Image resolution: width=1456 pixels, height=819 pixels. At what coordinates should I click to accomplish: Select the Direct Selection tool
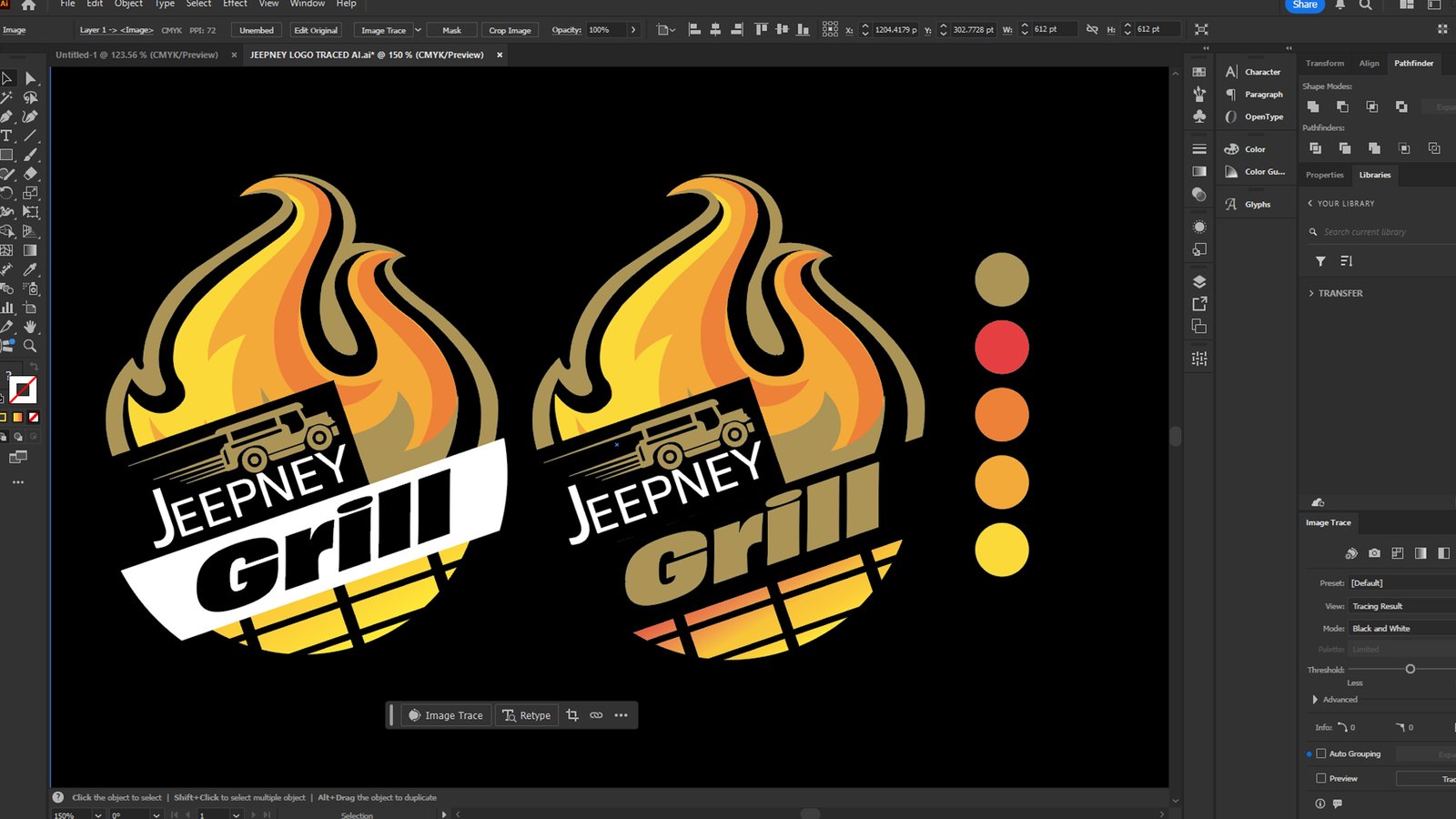pos(30,78)
